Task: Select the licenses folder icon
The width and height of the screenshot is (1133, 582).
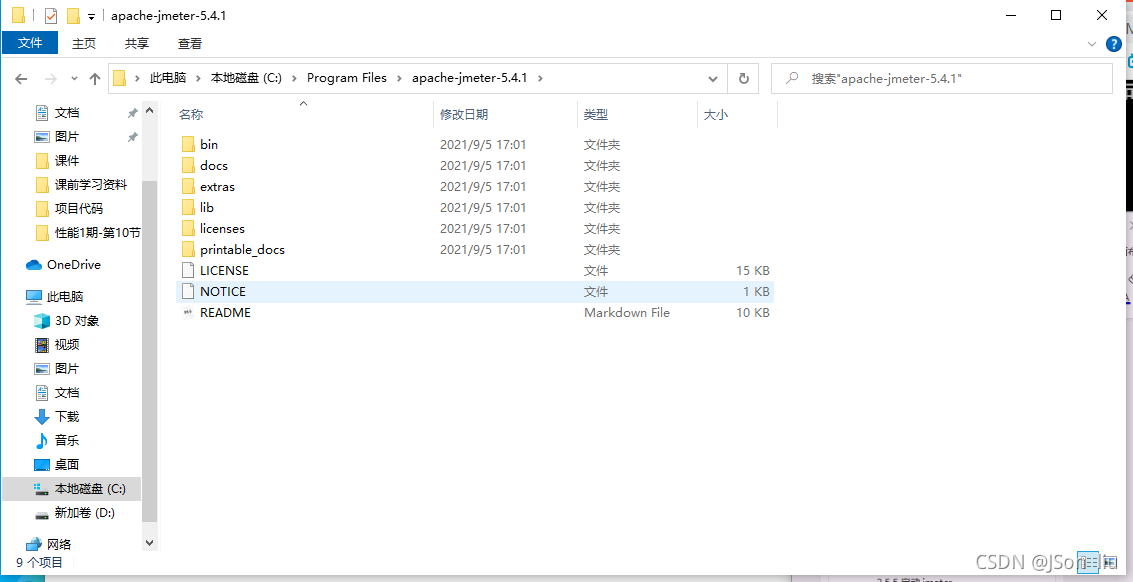Action: coord(188,228)
